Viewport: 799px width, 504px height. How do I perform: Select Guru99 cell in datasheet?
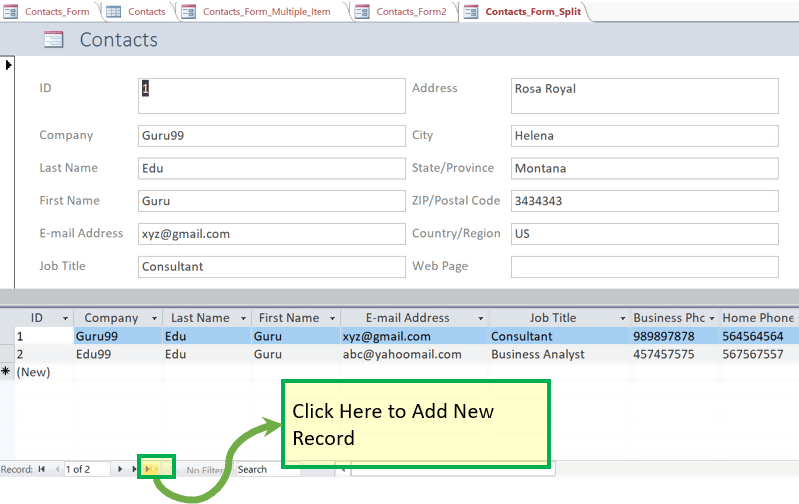[x=118, y=336]
